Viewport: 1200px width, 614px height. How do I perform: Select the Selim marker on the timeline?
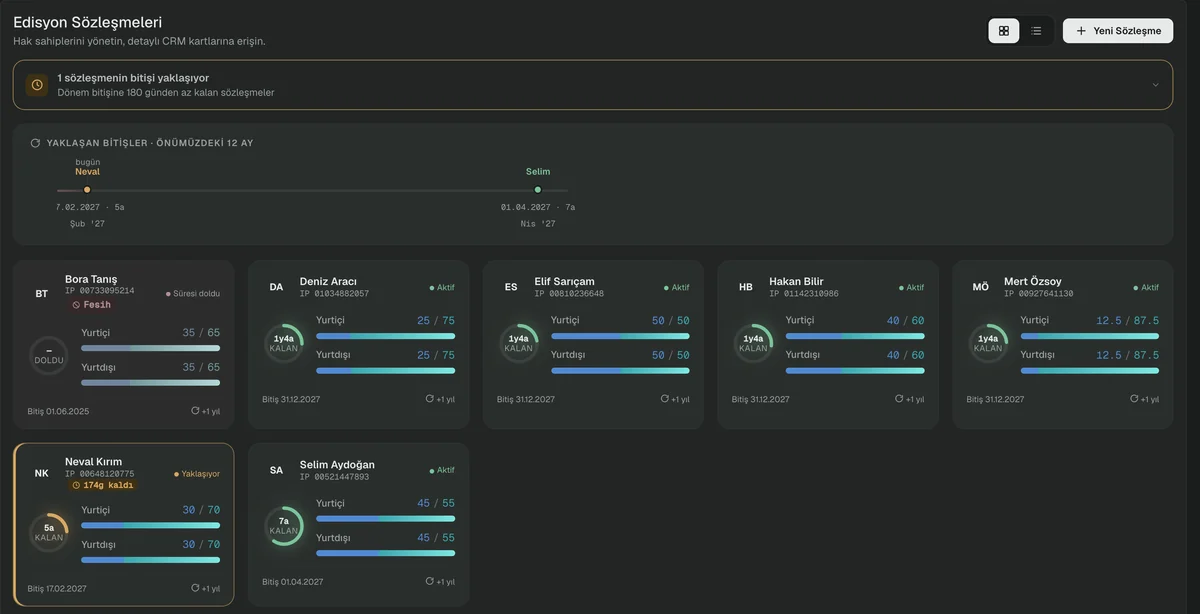pyautogui.click(x=538, y=189)
